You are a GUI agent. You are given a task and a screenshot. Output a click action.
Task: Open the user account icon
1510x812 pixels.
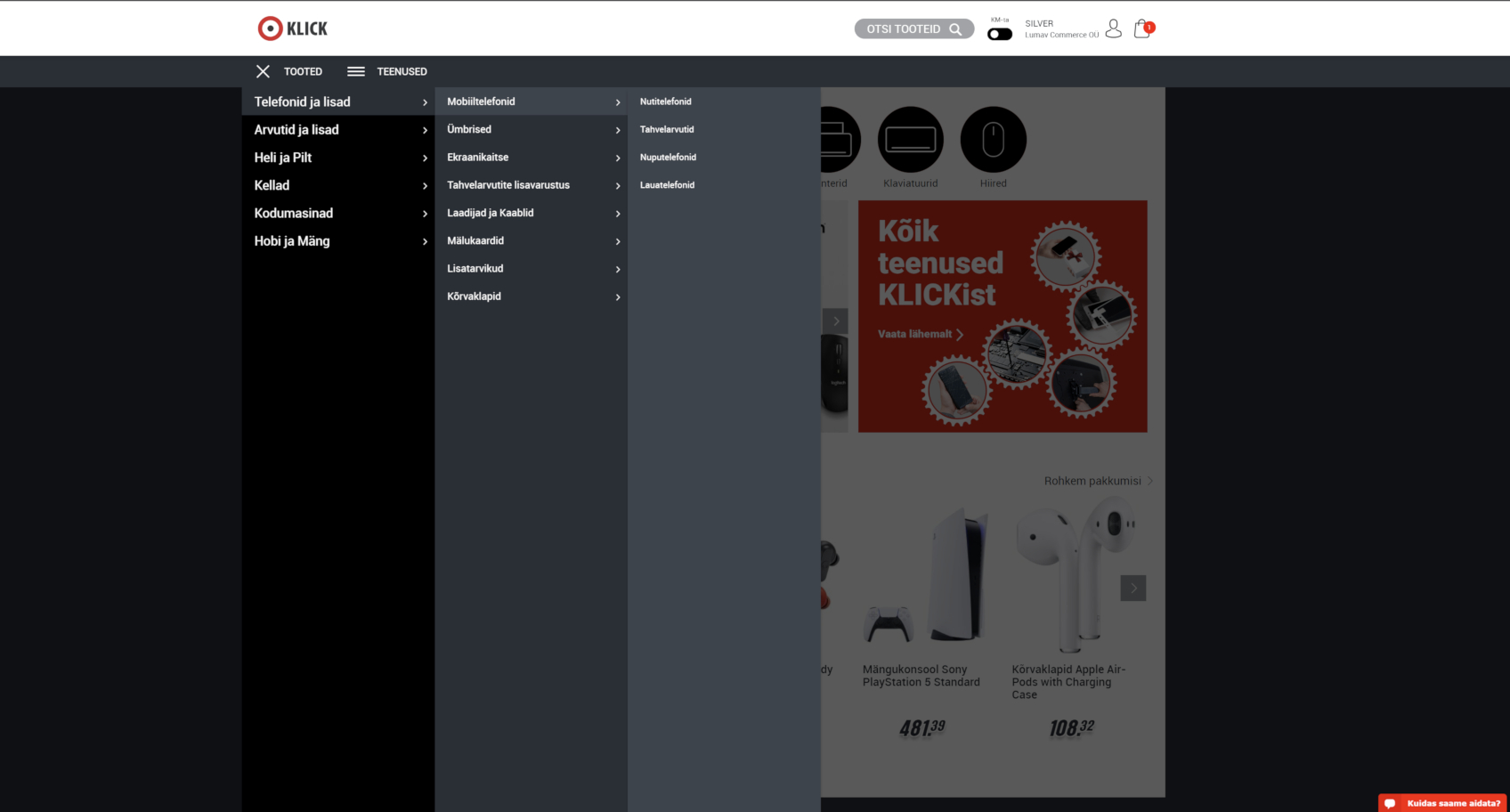pos(1114,28)
